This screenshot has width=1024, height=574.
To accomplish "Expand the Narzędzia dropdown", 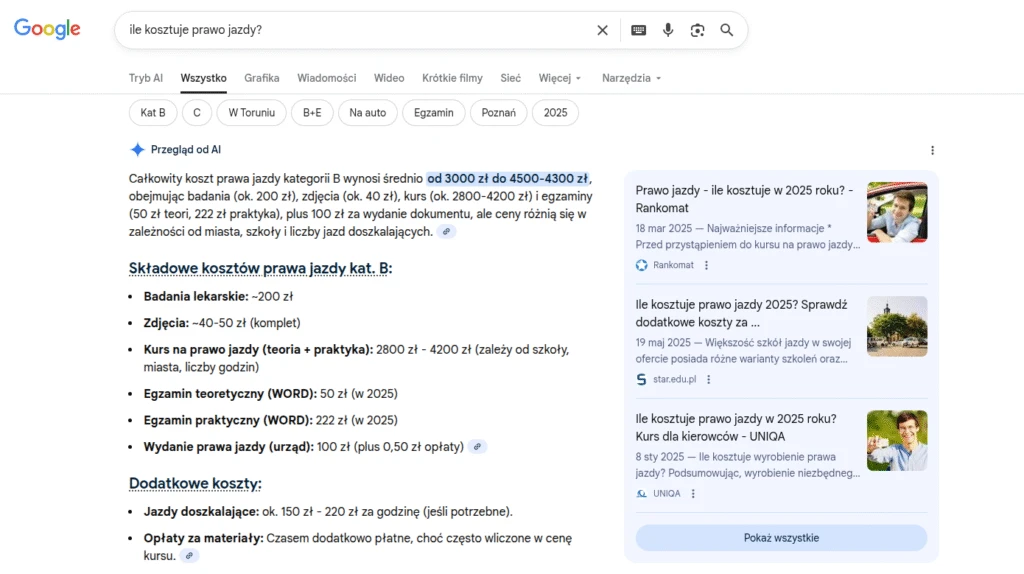I will [631, 78].
